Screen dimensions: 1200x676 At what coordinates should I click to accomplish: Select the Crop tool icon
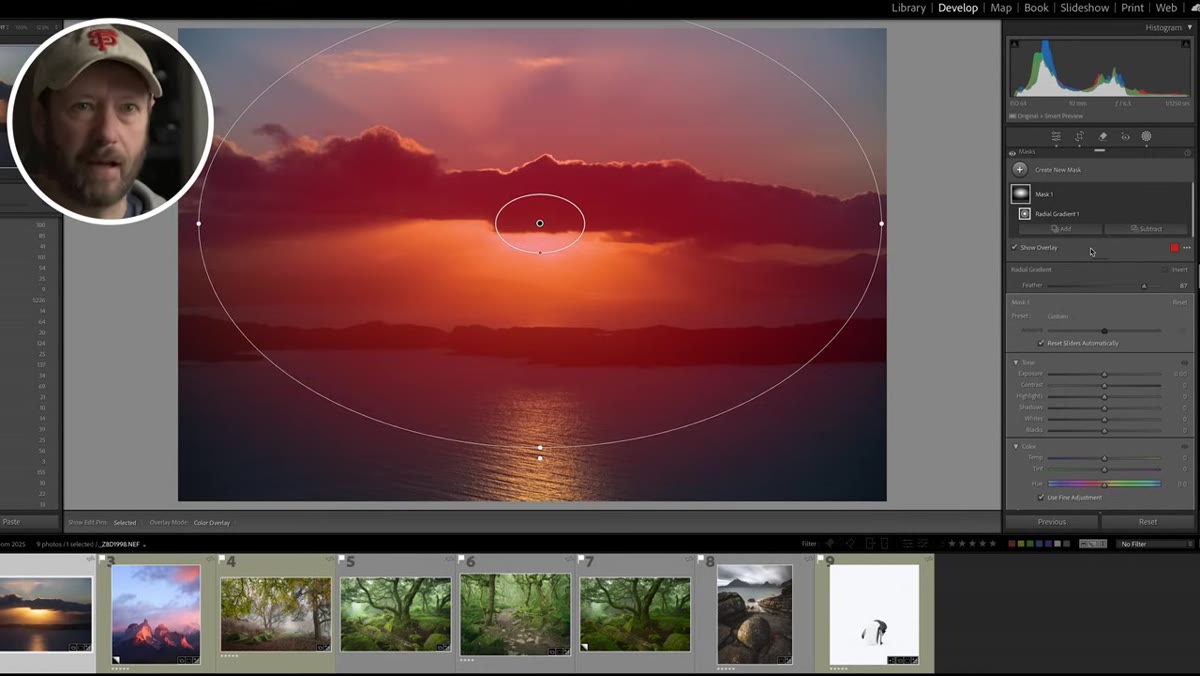(x=1079, y=136)
